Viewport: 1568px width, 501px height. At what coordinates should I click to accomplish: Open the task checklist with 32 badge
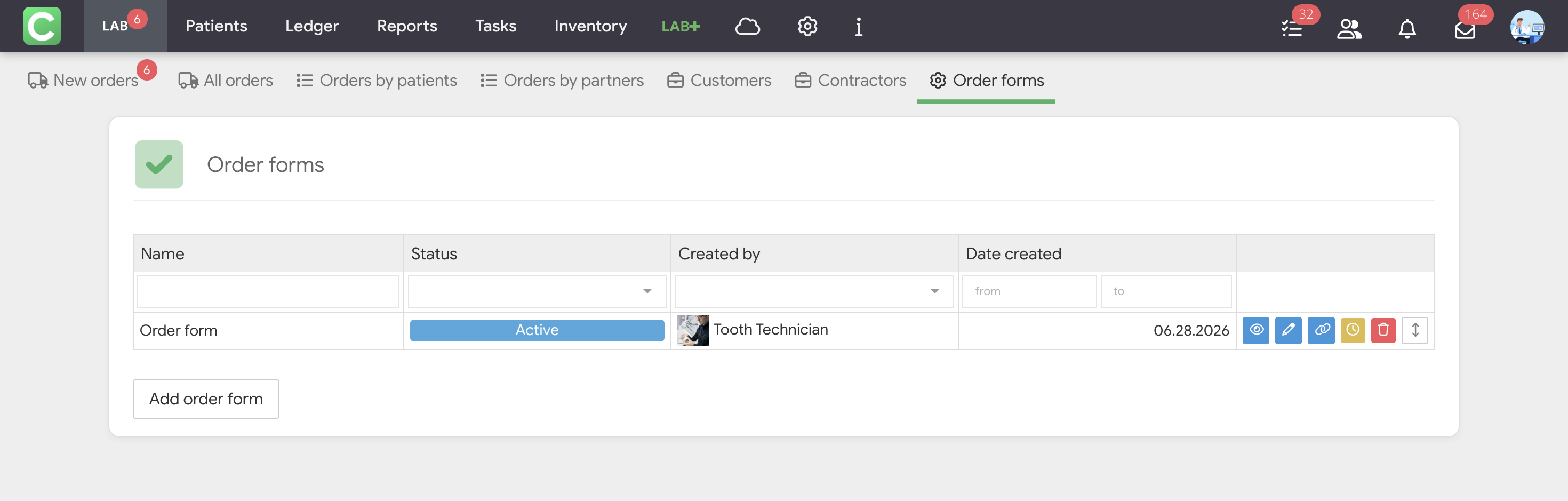[1292, 28]
